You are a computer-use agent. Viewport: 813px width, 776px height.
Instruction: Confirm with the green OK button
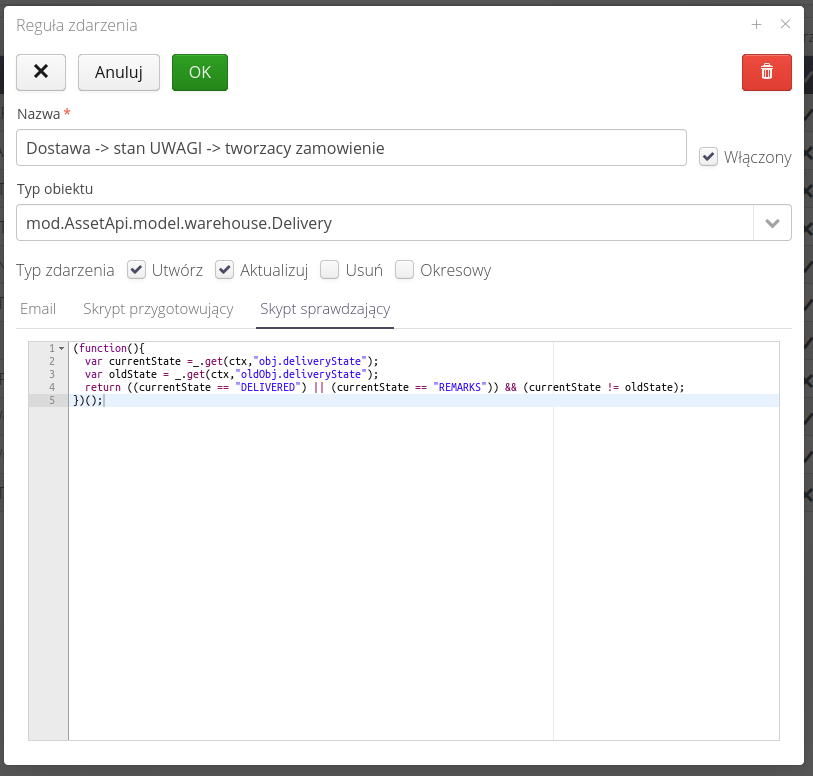pos(200,72)
